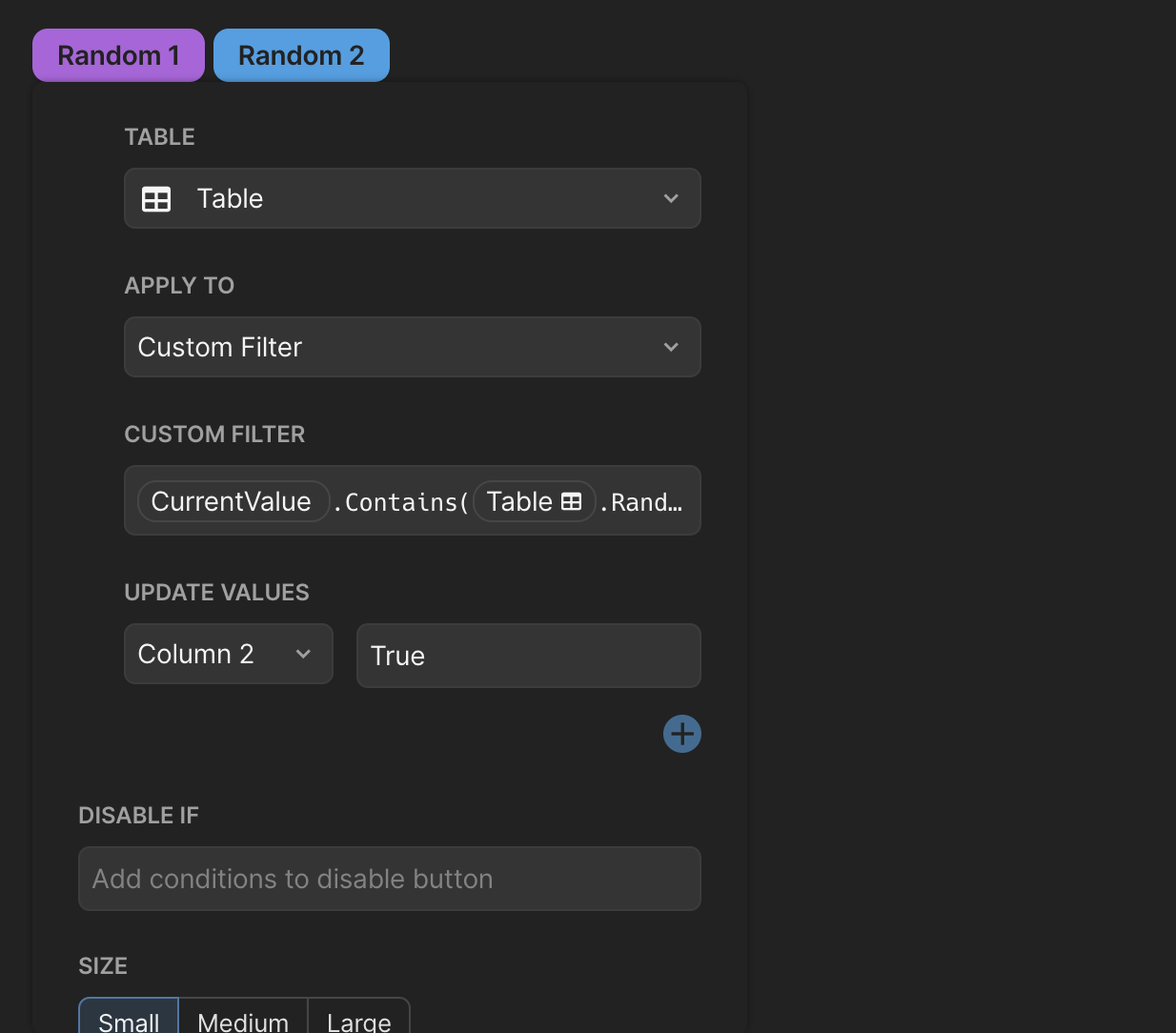The height and width of the screenshot is (1033, 1176).
Task: Click the table grid icon in Table dropdown
Action: pos(156,199)
